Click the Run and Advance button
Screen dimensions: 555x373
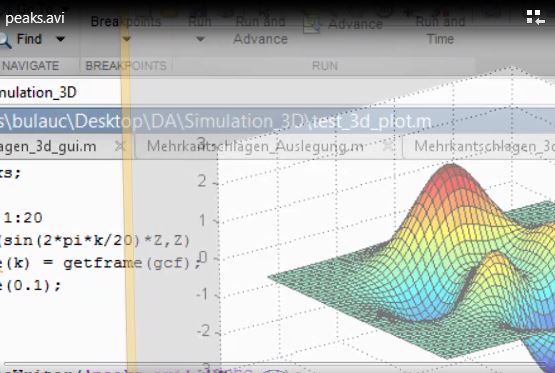coord(260,30)
